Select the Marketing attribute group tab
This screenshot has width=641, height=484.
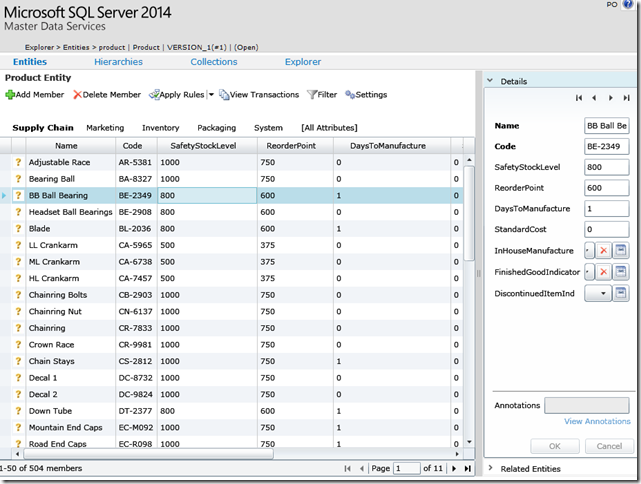pos(105,128)
